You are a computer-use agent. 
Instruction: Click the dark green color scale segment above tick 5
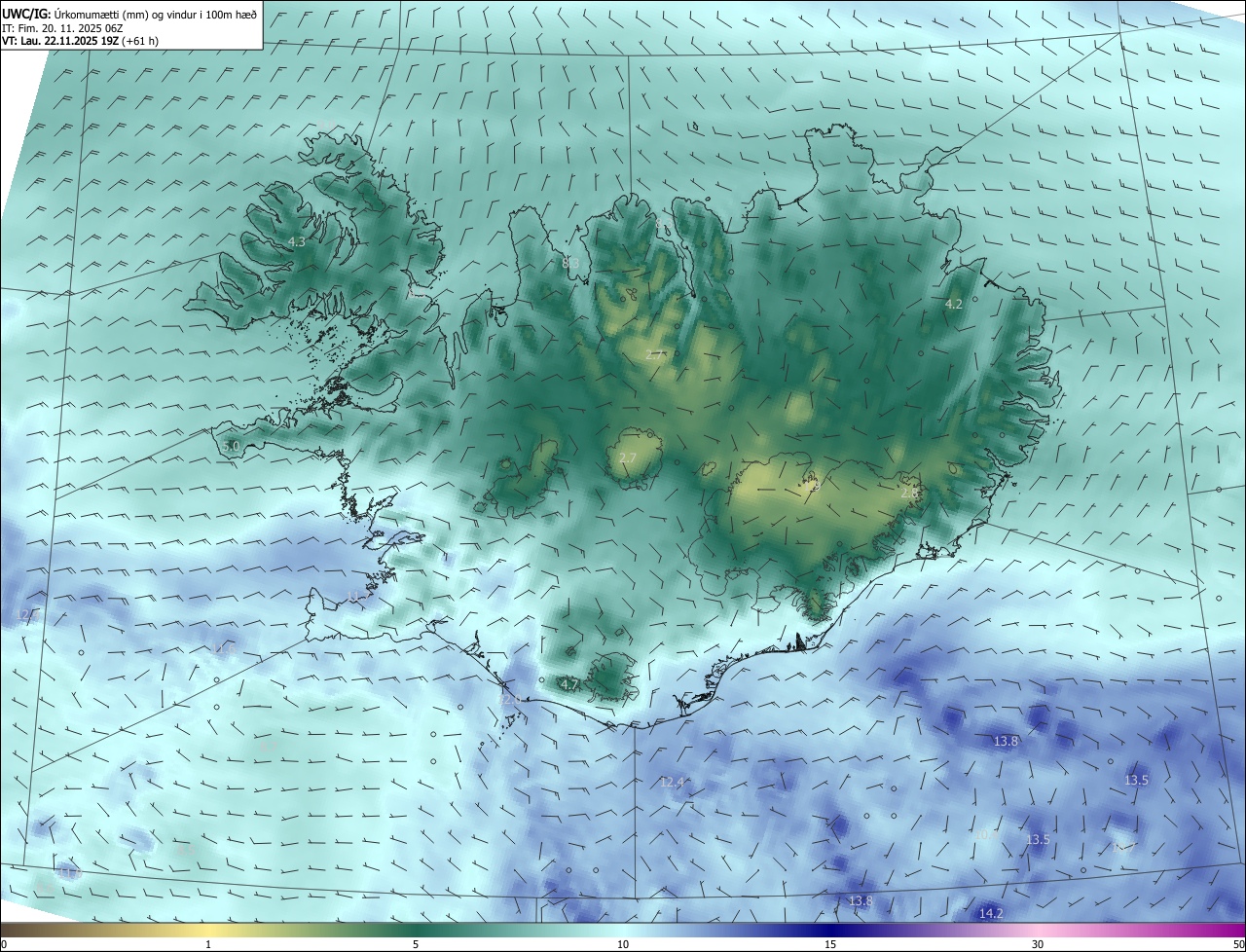(x=416, y=930)
